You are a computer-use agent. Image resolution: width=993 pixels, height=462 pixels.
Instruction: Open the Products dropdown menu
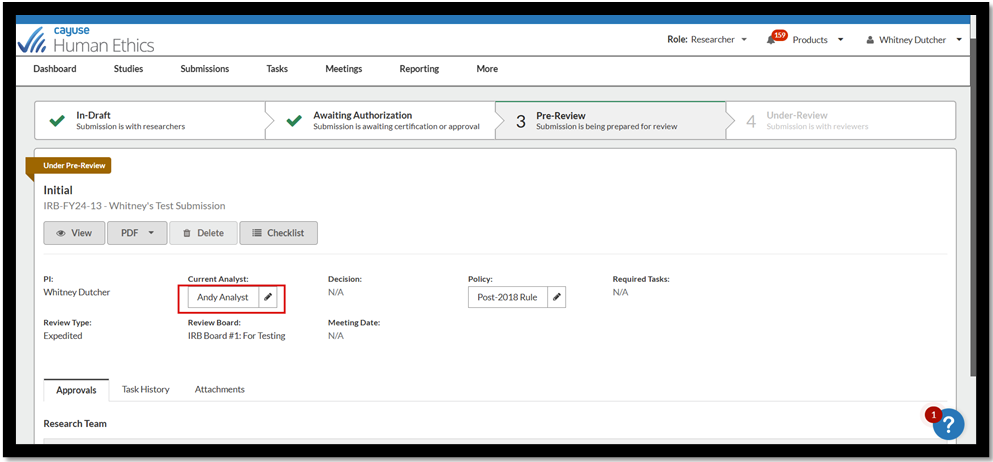pyautogui.click(x=817, y=40)
